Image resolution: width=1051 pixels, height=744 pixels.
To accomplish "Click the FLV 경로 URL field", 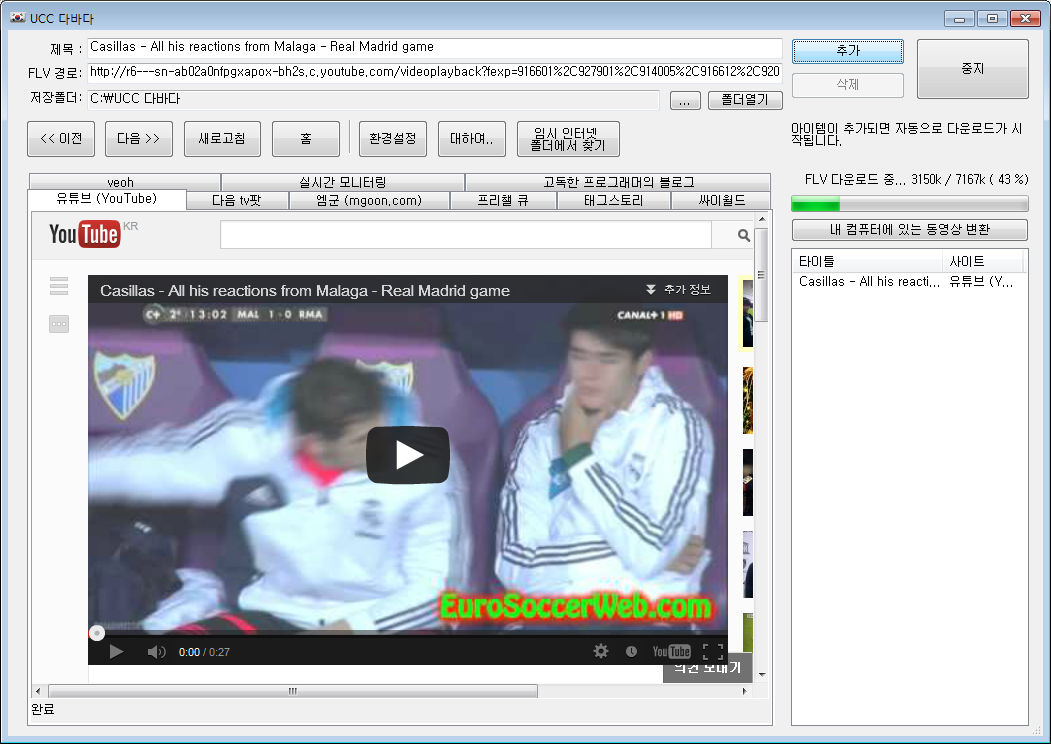I will tap(434, 72).
